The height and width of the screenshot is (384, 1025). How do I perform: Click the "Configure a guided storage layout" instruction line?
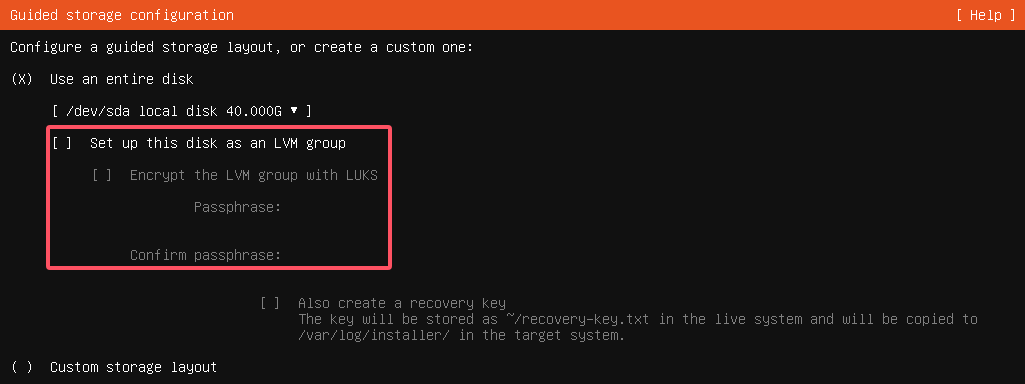(x=241, y=48)
